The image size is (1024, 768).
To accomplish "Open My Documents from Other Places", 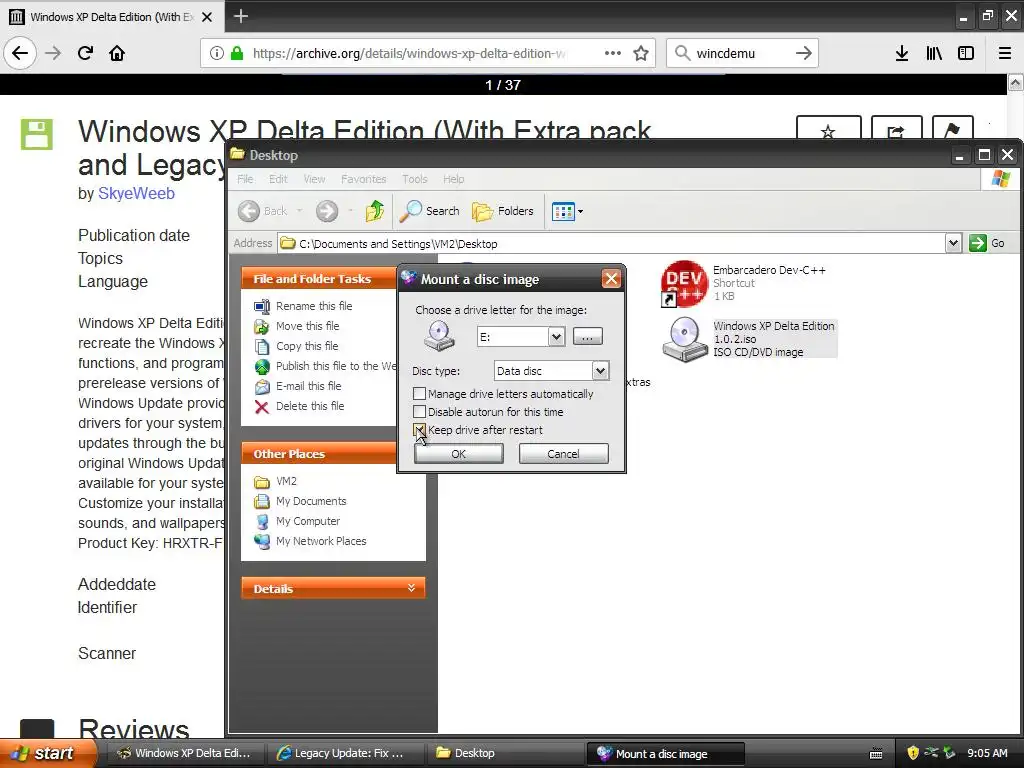I will [311, 502].
